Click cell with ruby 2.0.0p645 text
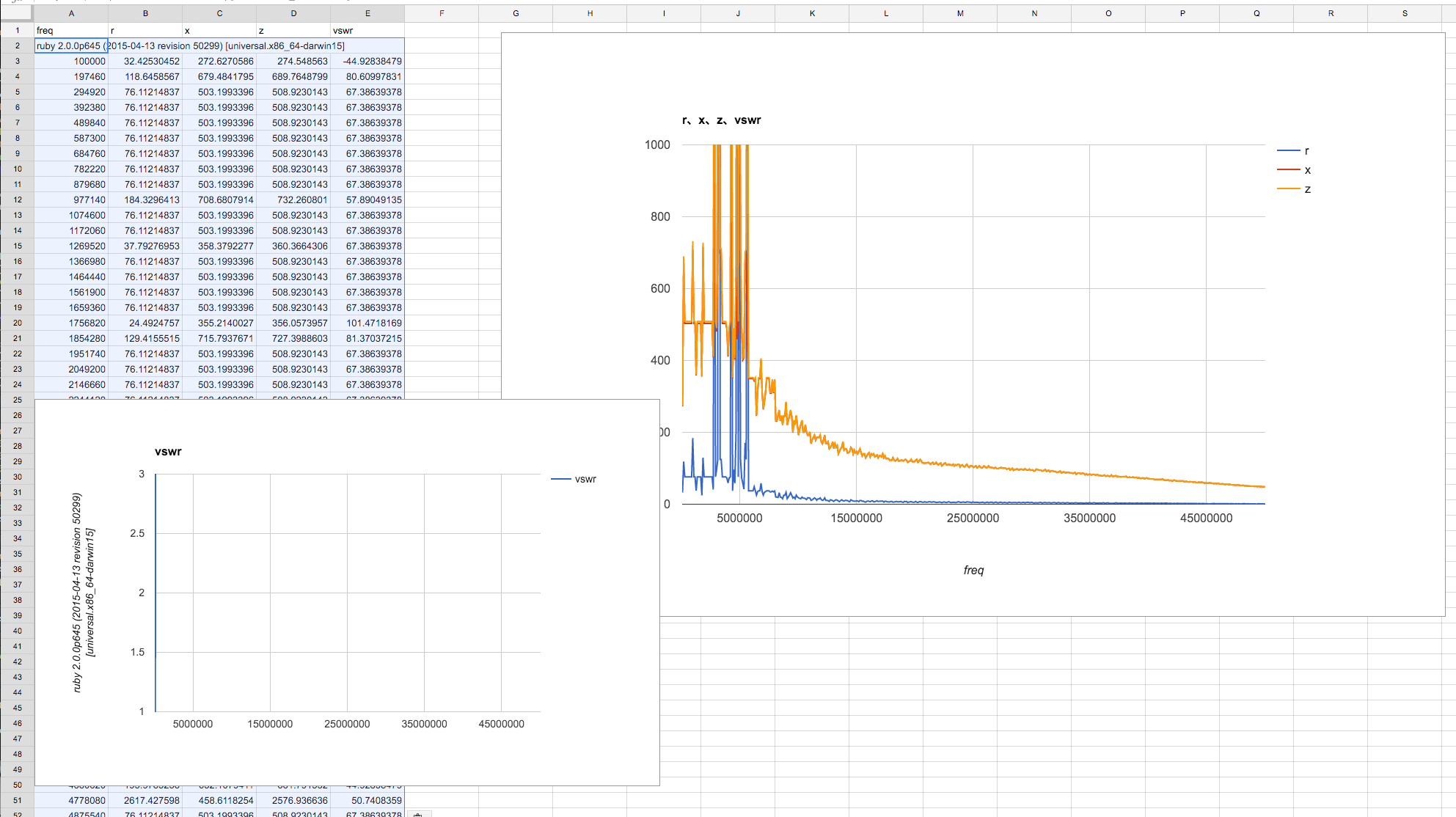 [x=71, y=45]
